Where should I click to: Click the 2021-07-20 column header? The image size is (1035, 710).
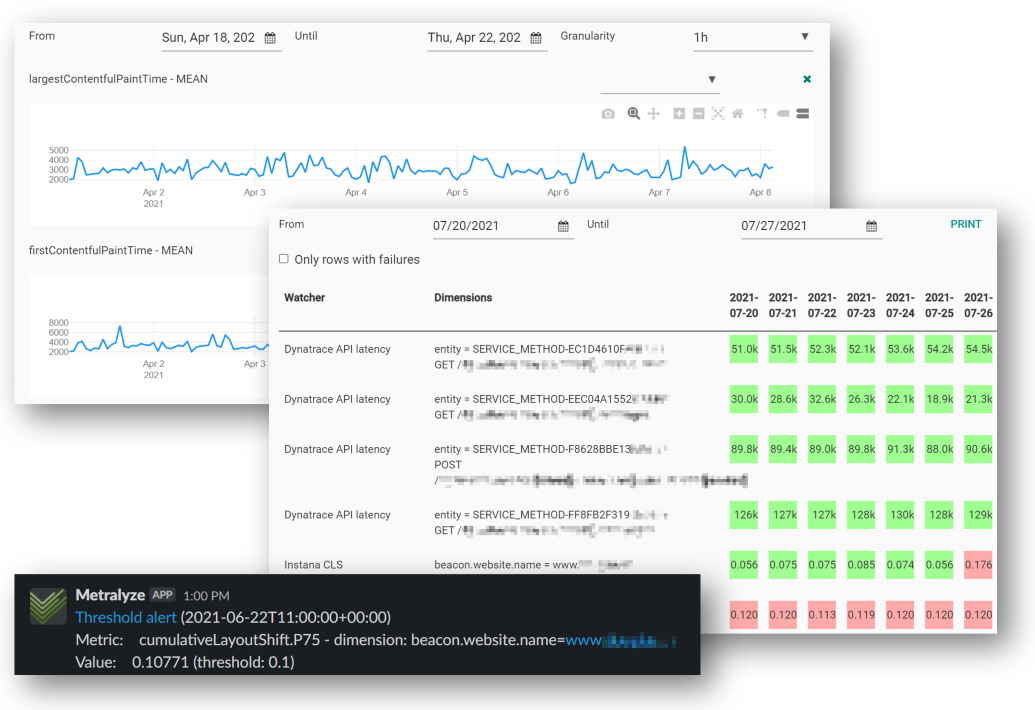(744, 306)
